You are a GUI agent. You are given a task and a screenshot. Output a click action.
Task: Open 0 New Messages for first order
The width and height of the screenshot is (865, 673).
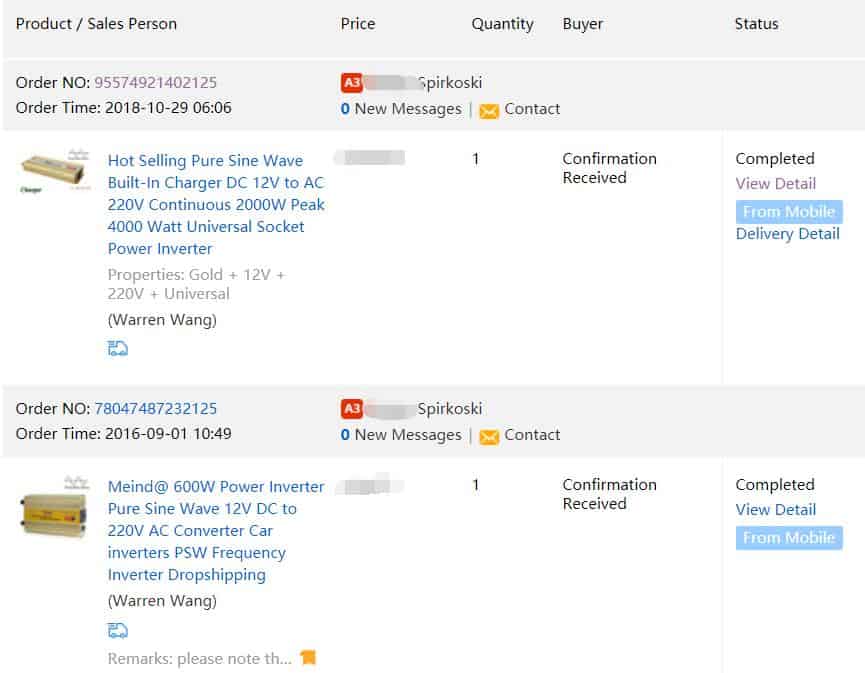coord(401,109)
